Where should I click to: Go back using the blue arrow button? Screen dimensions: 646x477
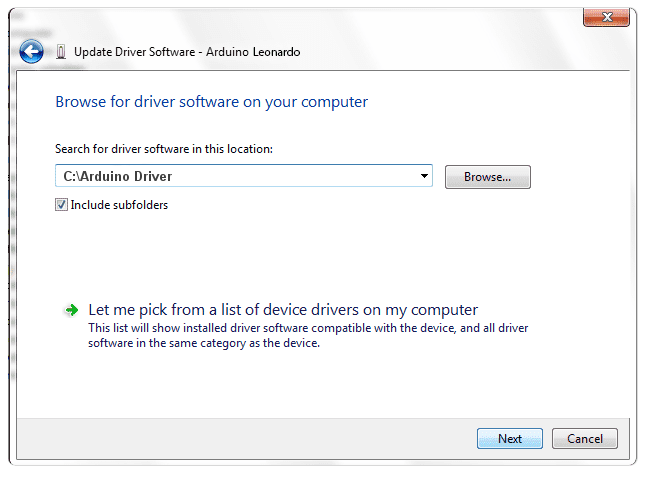[x=31, y=51]
